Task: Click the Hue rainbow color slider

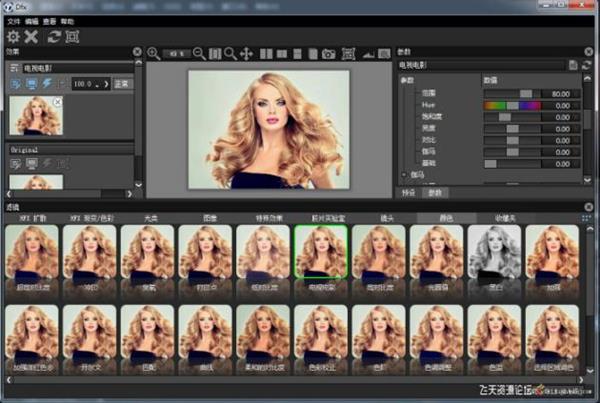Action: point(512,105)
